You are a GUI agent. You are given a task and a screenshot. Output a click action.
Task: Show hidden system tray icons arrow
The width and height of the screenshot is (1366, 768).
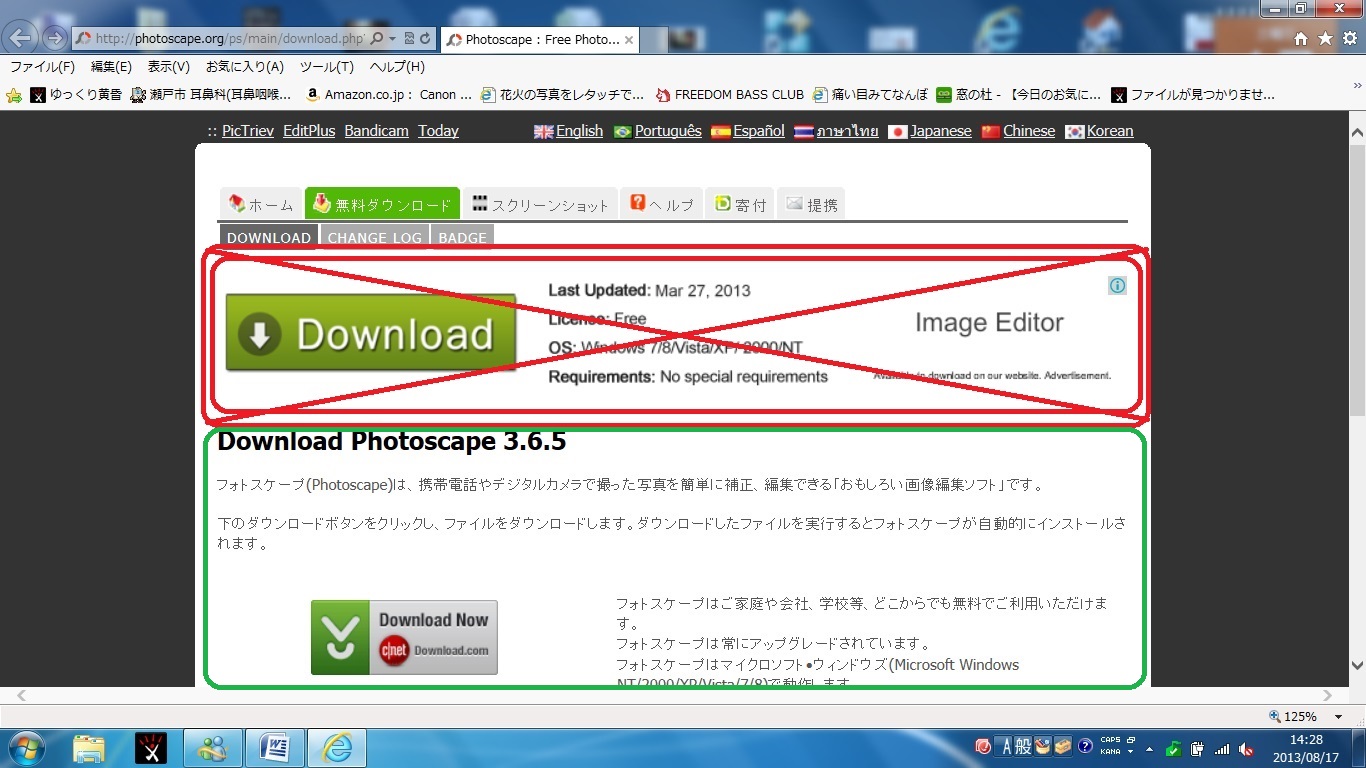pyautogui.click(x=1149, y=748)
